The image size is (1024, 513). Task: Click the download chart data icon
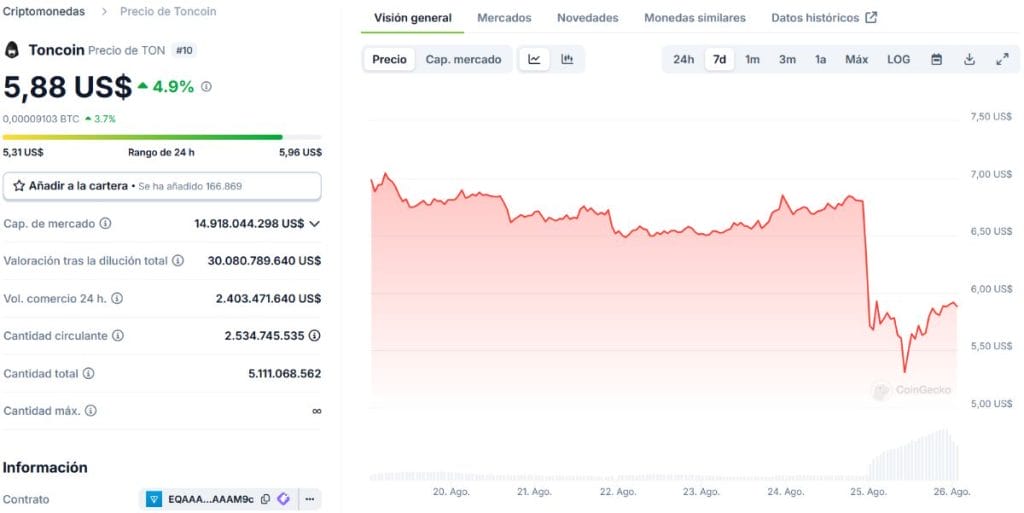tap(969, 59)
